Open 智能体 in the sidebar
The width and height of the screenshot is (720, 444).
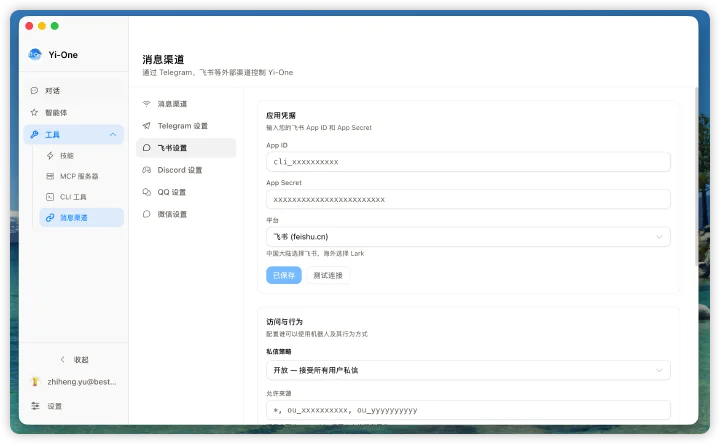(73, 112)
